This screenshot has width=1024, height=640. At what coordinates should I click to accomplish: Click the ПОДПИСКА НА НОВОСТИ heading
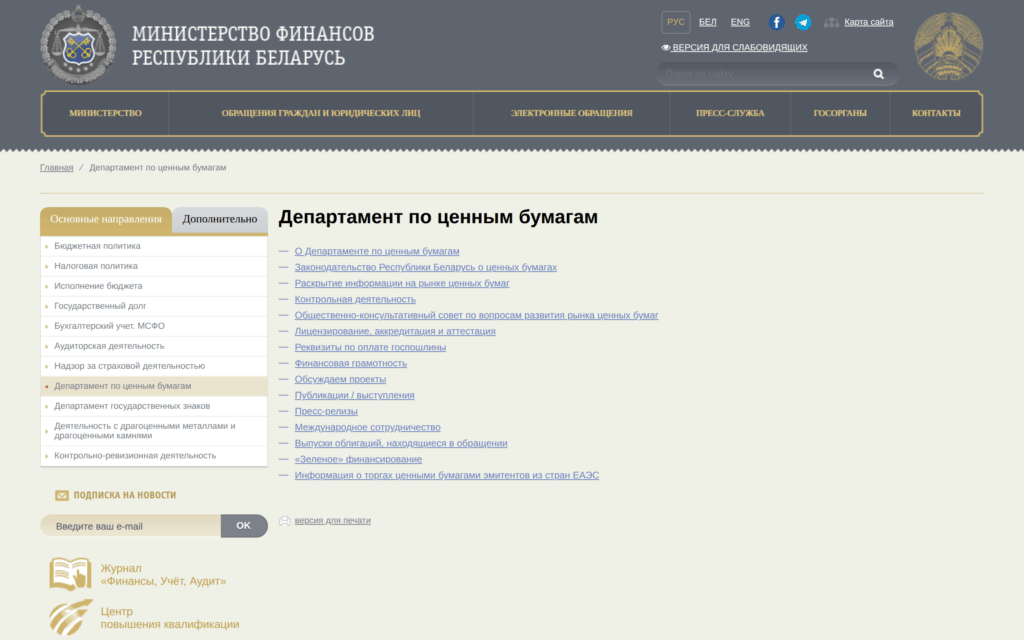pos(125,496)
